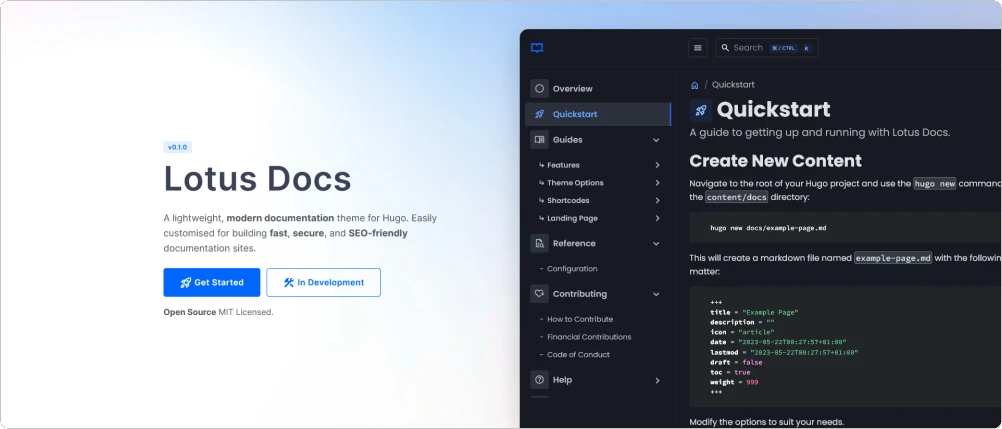This screenshot has width=1002, height=429.
Task: Click the Contributing heart icon
Action: click(x=539, y=294)
